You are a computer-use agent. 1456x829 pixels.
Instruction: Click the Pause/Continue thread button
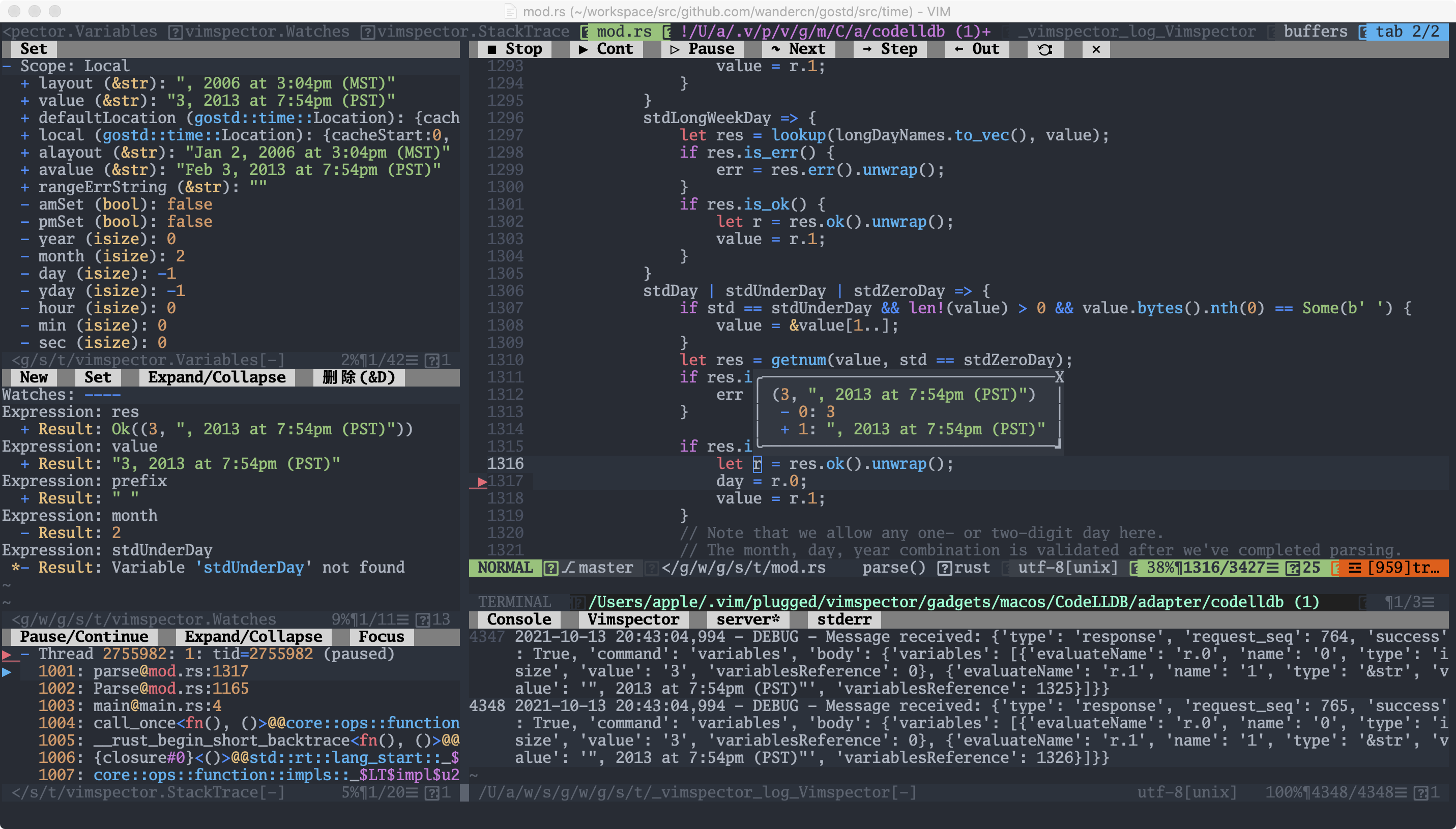[x=84, y=637]
